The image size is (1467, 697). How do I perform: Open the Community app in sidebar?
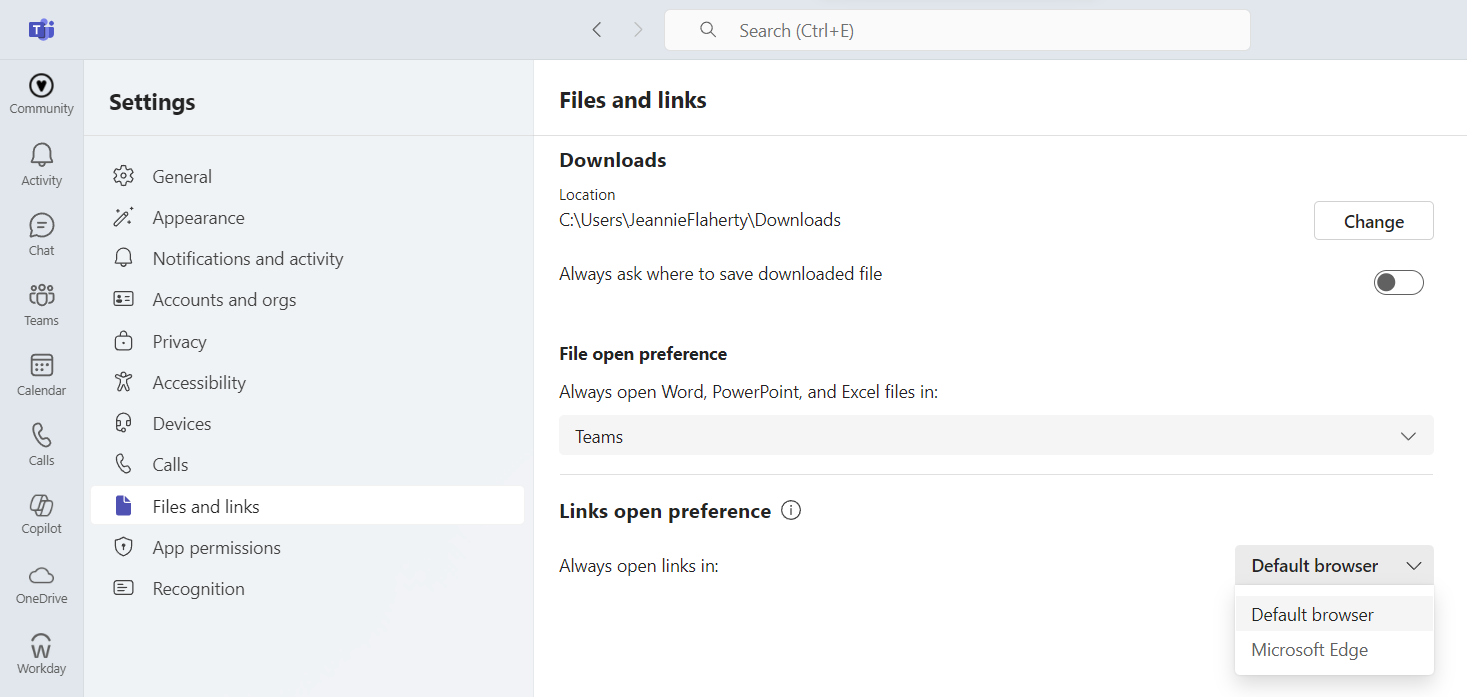coord(41,94)
